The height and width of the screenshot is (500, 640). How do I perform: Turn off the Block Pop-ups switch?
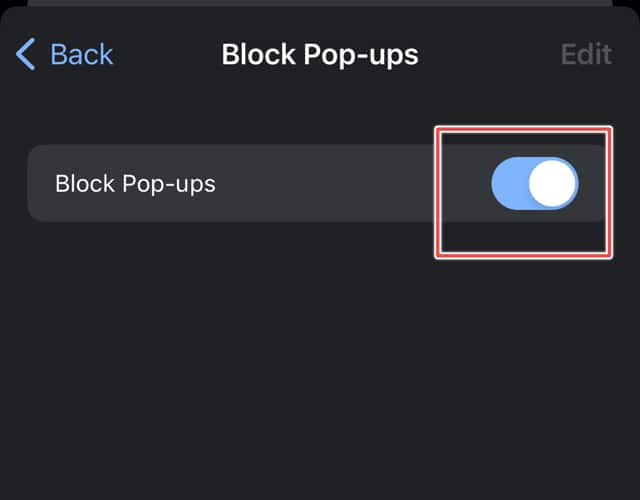(535, 184)
